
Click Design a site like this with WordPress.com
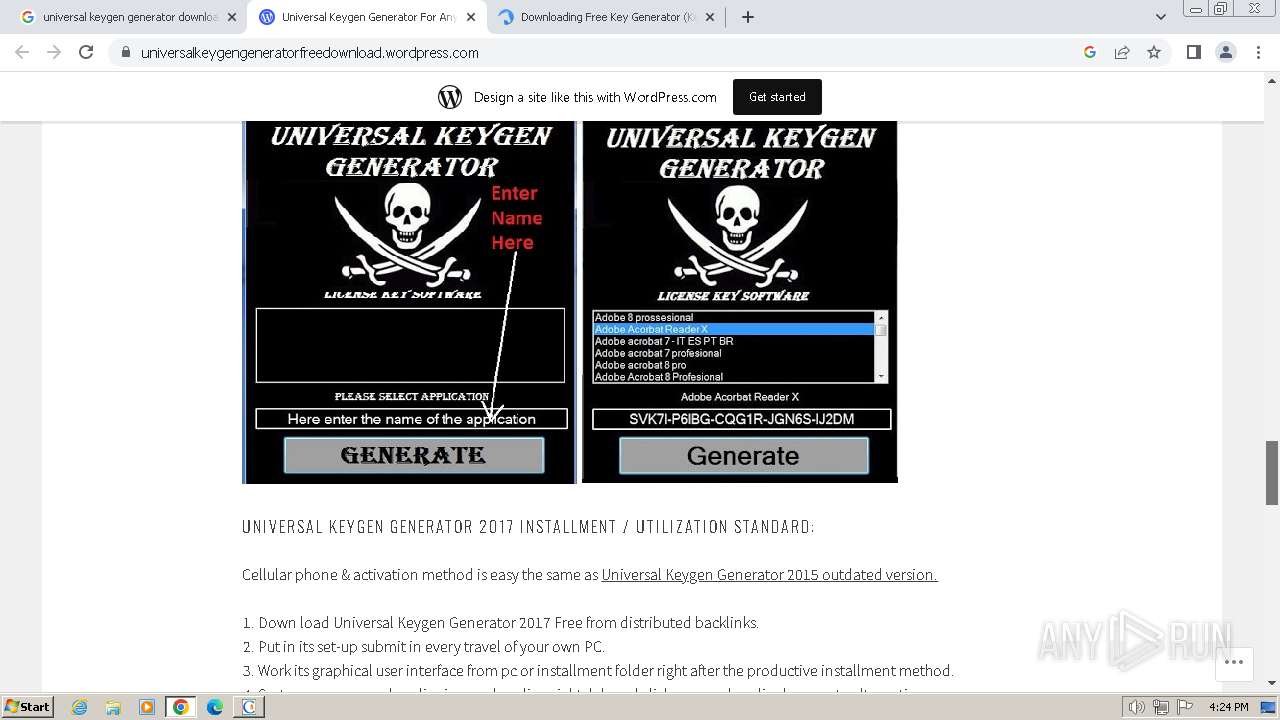595,97
